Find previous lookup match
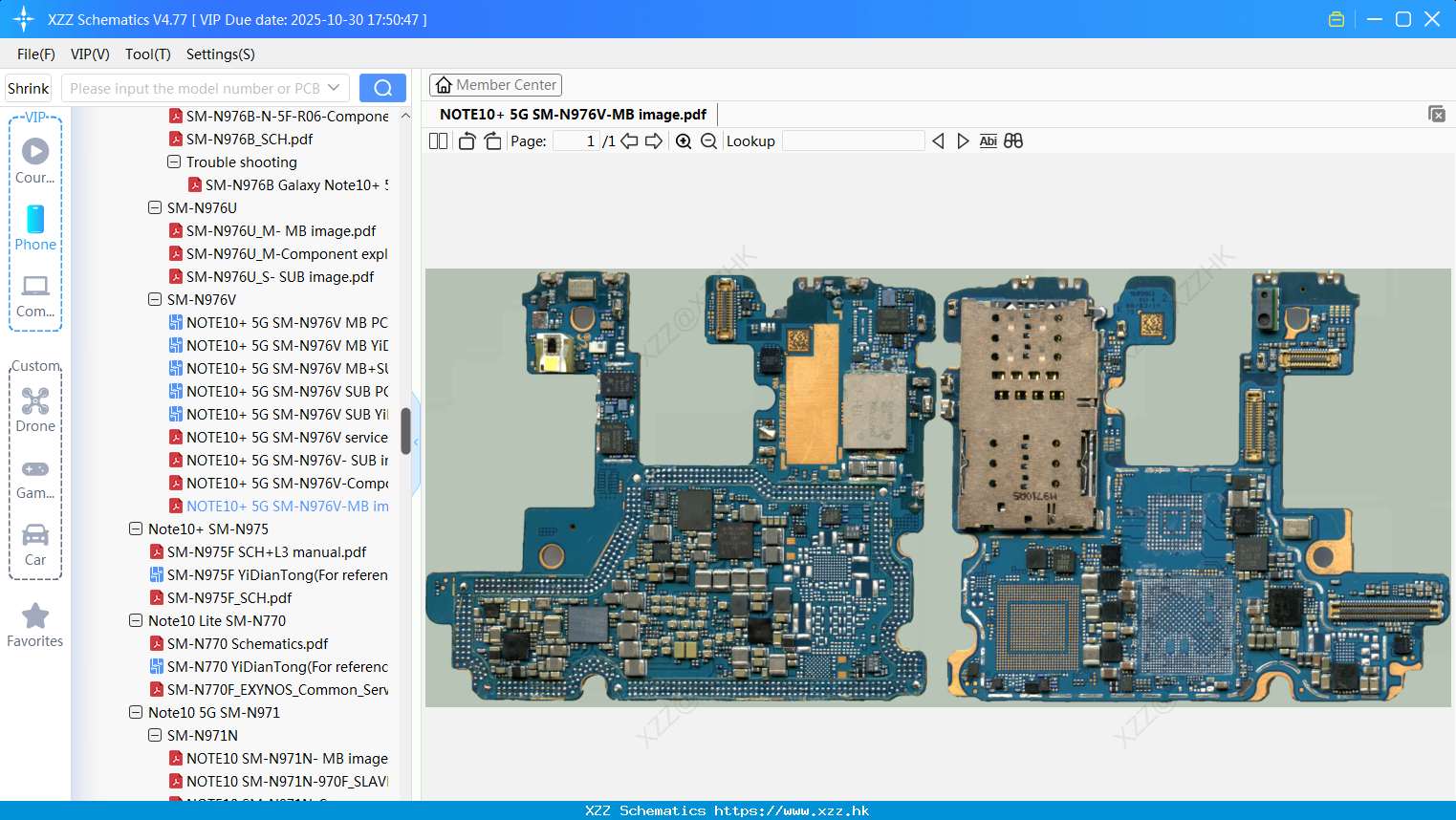The height and width of the screenshot is (820, 1456). pos(938,141)
